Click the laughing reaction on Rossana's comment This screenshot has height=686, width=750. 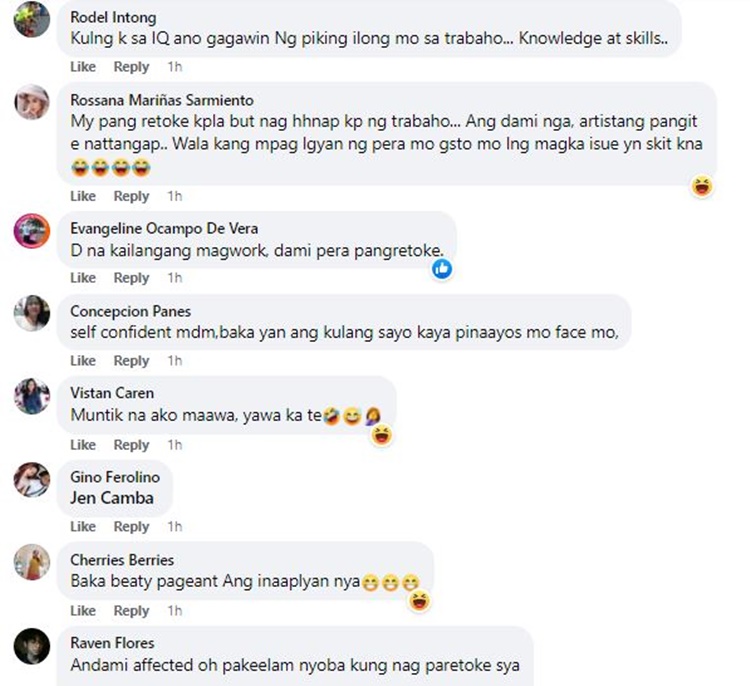pos(702,186)
